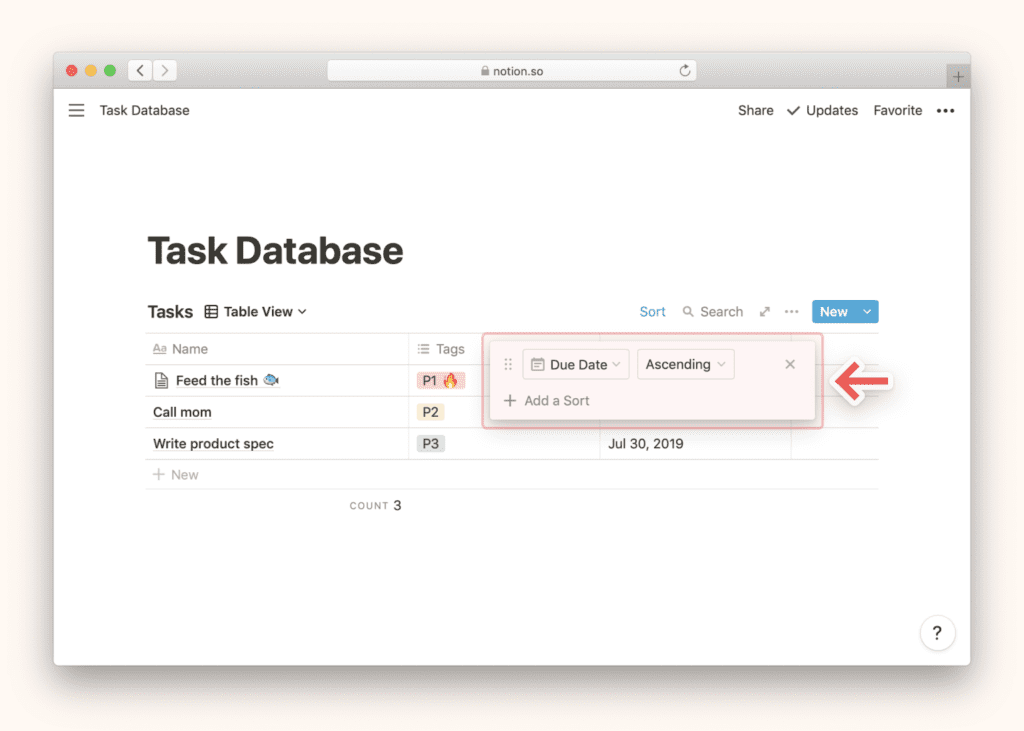The height and width of the screenshot is (731, 1024).
Task: Open Table View switcher dropdown
Action: (x=255, y=312)
